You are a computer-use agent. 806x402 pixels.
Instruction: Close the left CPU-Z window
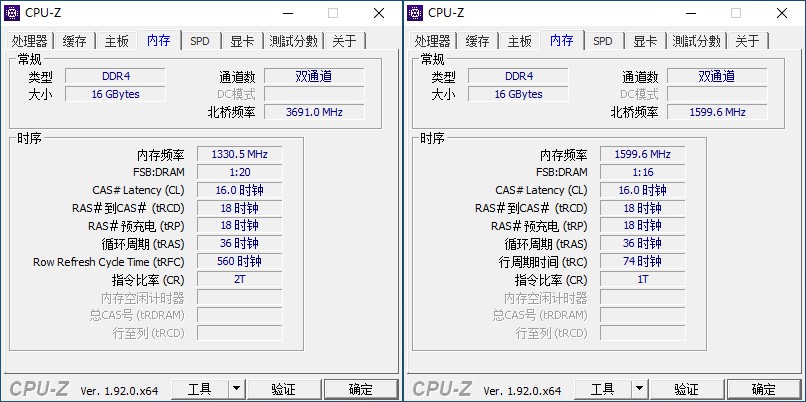pyautogui.click(x=379, y=13)
